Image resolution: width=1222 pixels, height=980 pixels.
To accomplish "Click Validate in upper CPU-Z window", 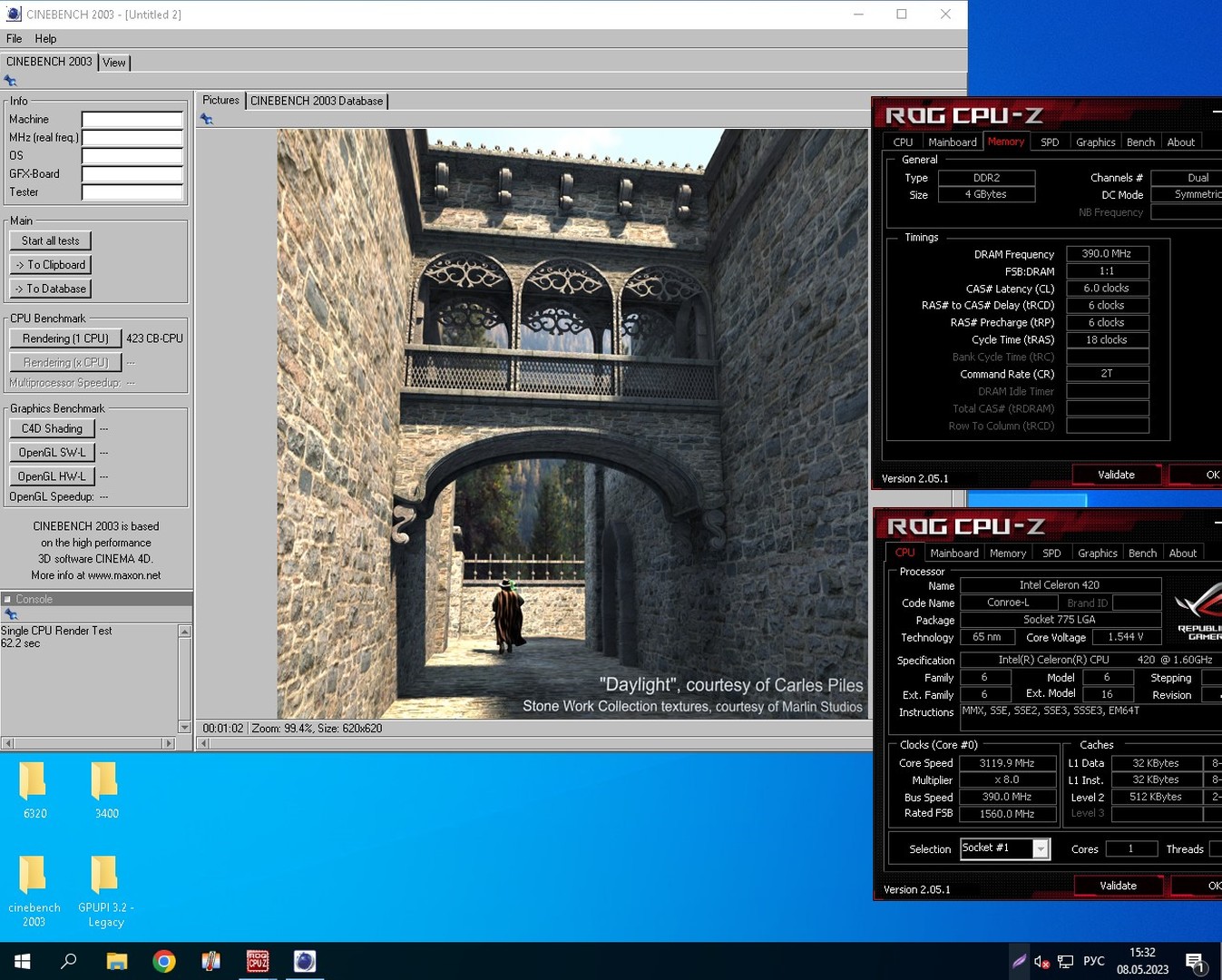I will tap(1116, 475).
